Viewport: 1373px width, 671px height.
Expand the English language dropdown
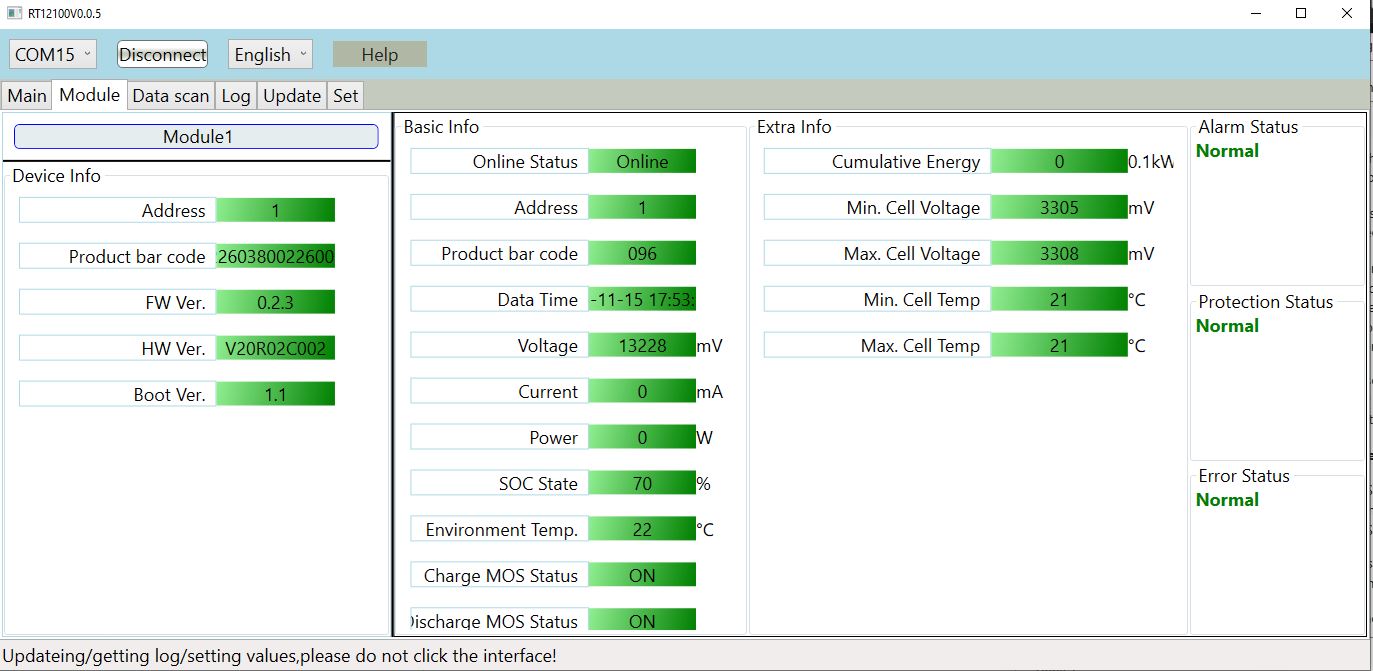(270, 54)
